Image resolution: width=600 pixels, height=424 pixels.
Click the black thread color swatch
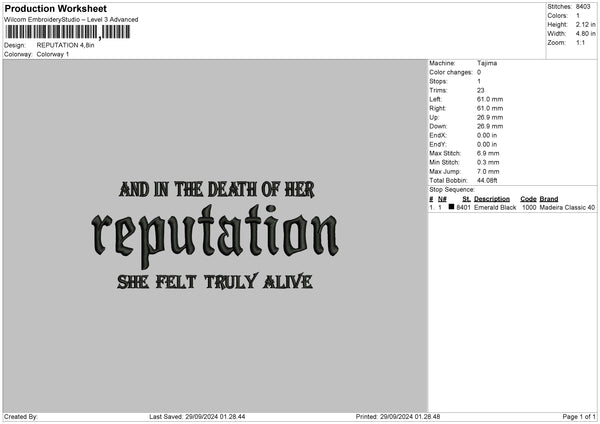click(x=451, y=207)
